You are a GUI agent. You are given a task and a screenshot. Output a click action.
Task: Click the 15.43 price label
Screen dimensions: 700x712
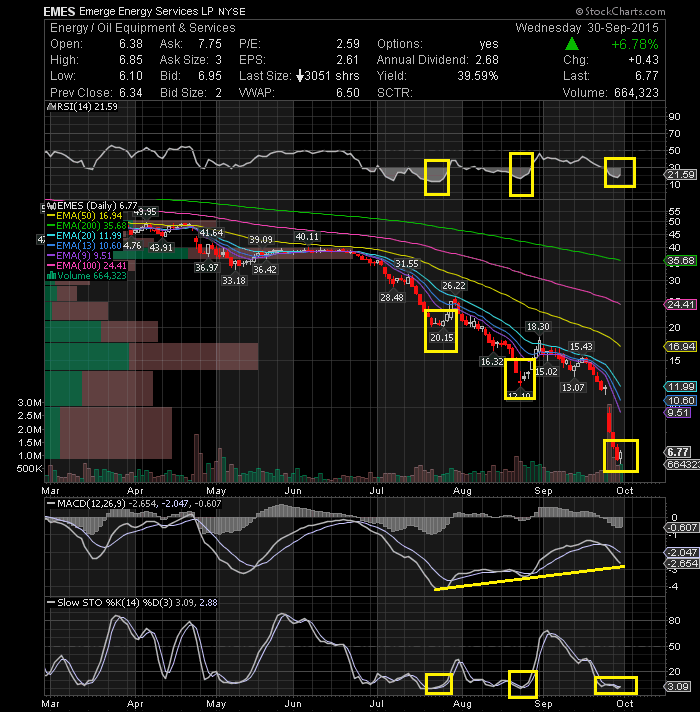581,346
